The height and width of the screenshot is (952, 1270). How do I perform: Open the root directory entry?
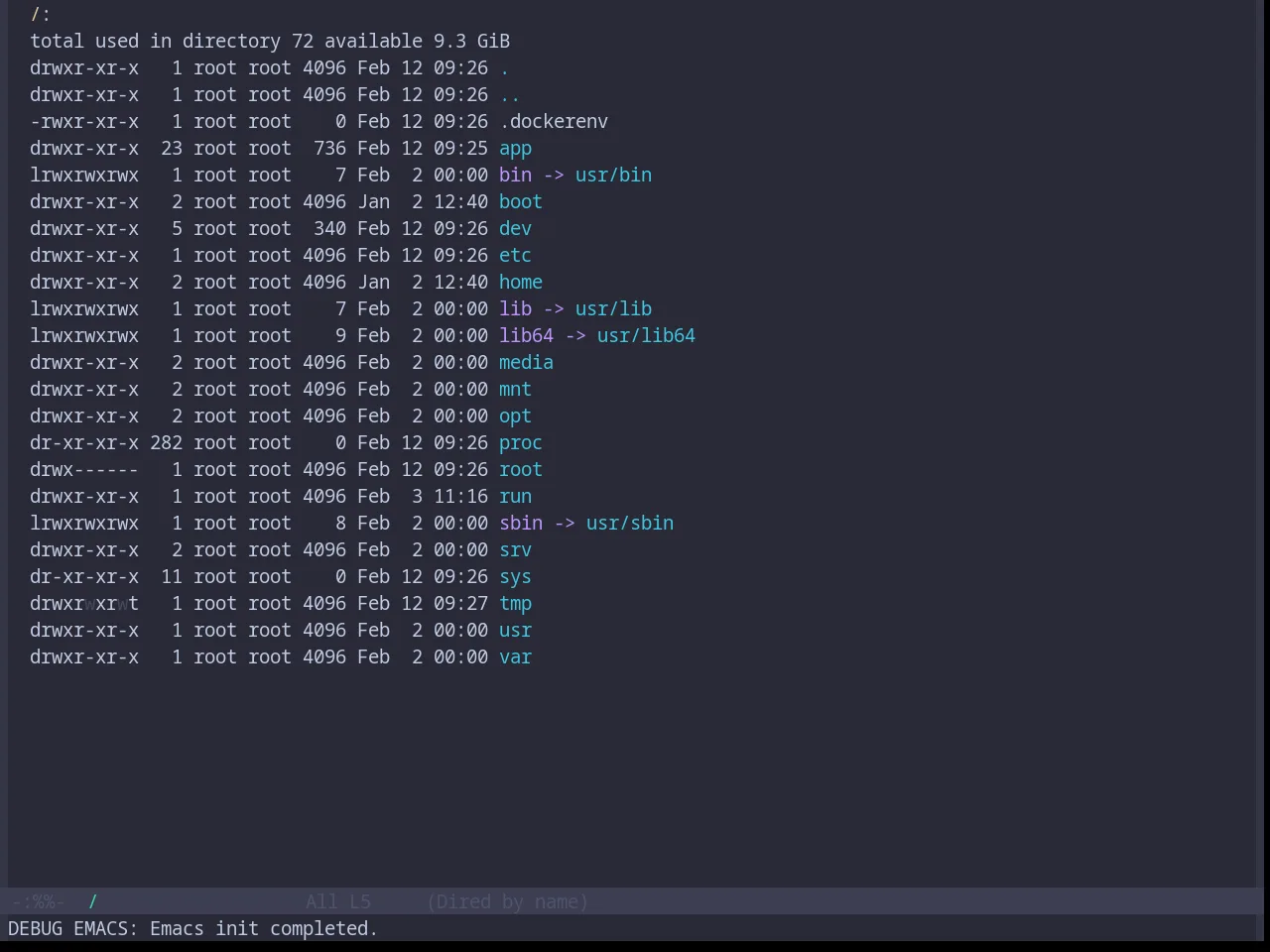pos(521,470)
